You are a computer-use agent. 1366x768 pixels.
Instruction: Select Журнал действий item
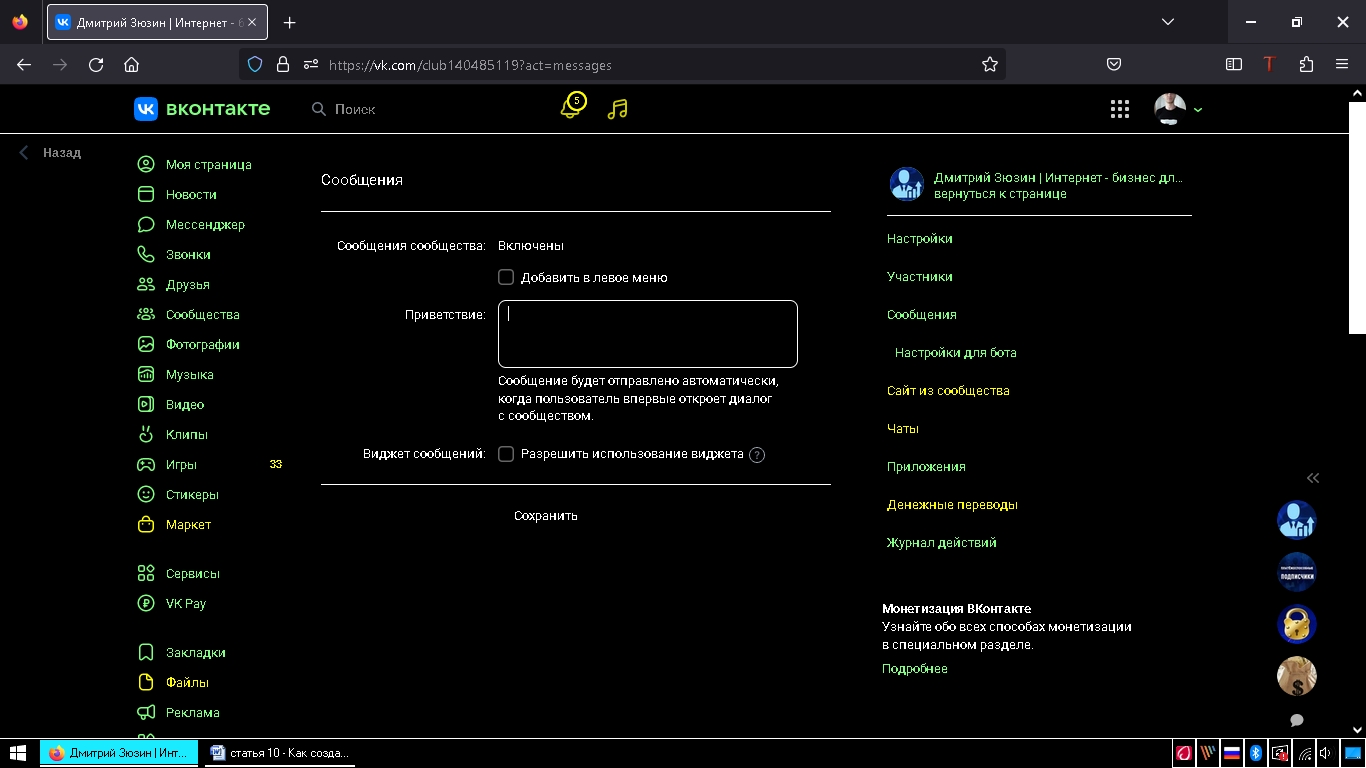(942, 543)
